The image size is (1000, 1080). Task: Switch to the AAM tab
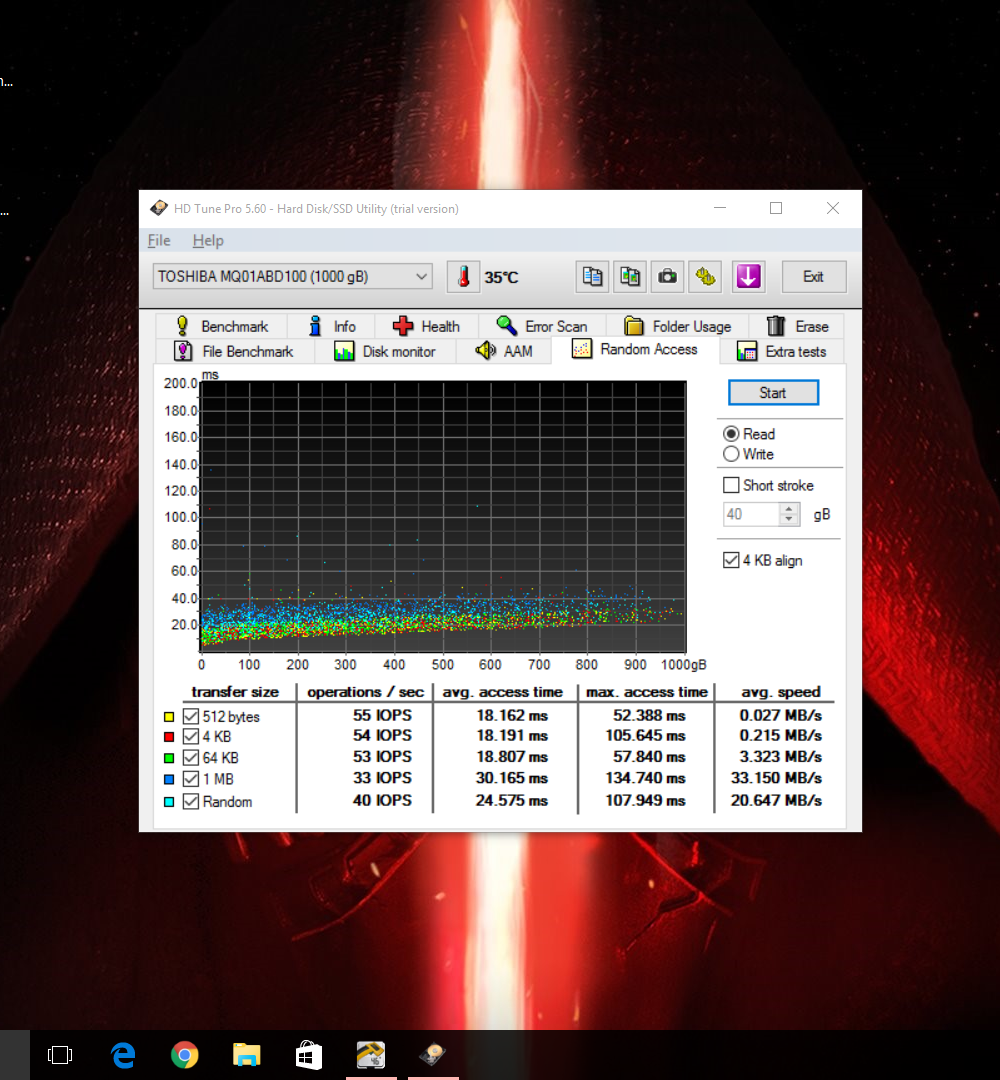(504, 351)
